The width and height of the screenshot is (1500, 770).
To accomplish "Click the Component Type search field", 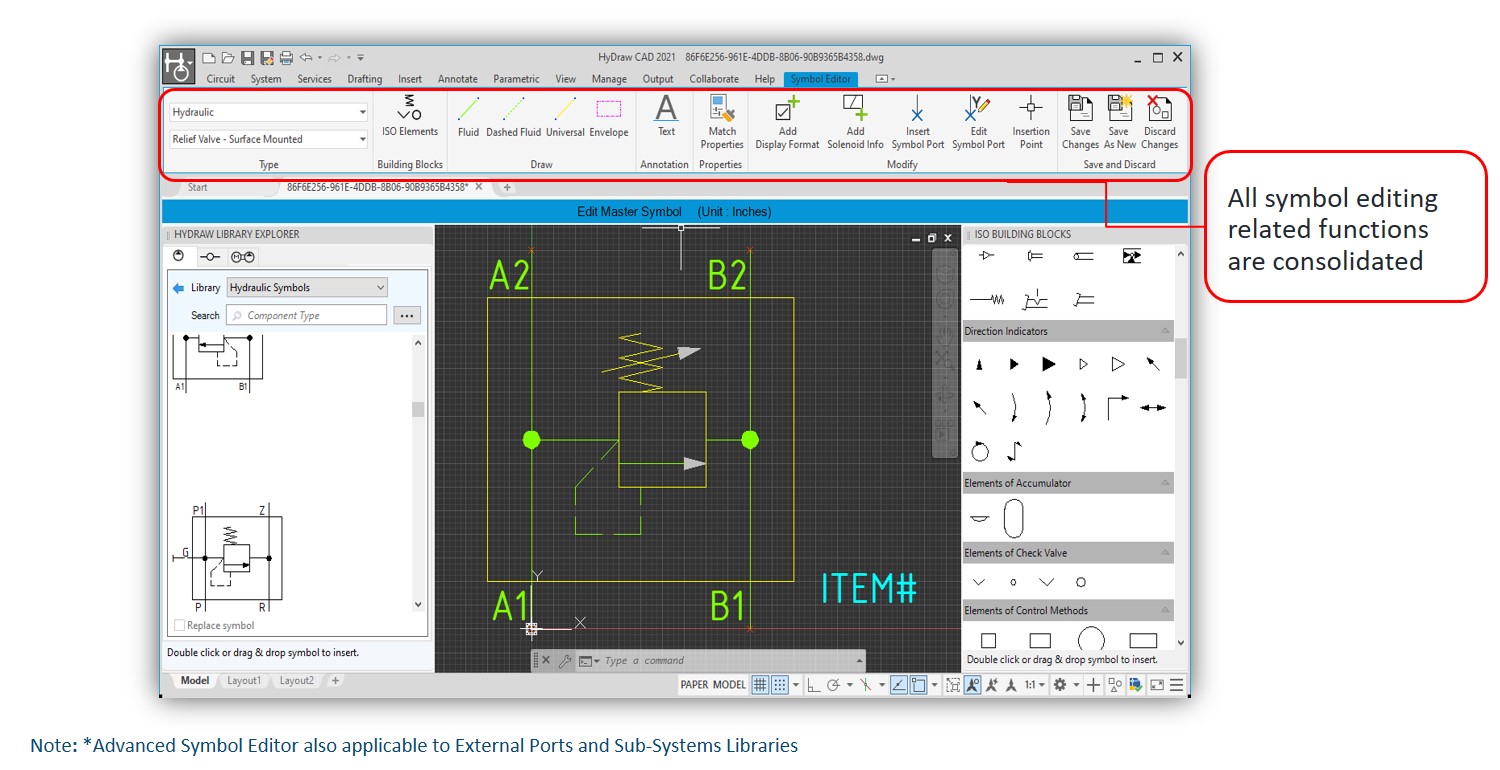I will pos(306,315).
